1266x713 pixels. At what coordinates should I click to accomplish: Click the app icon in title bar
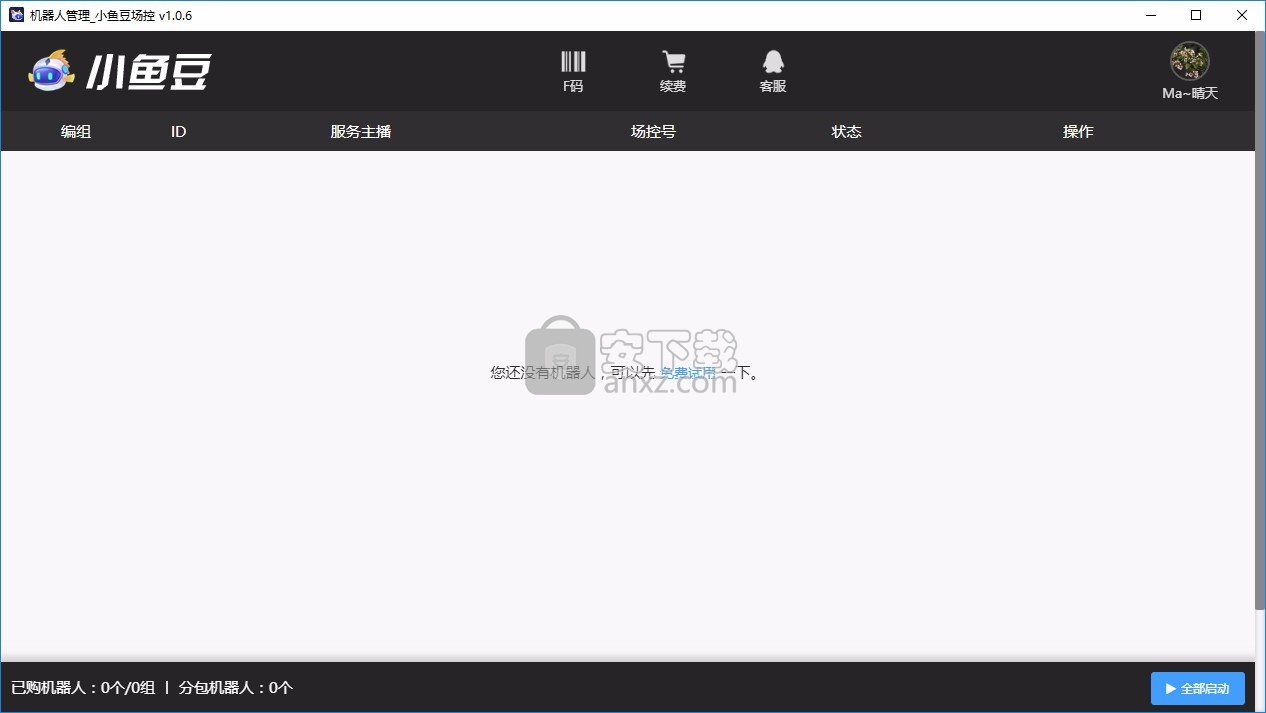point(16,15)
